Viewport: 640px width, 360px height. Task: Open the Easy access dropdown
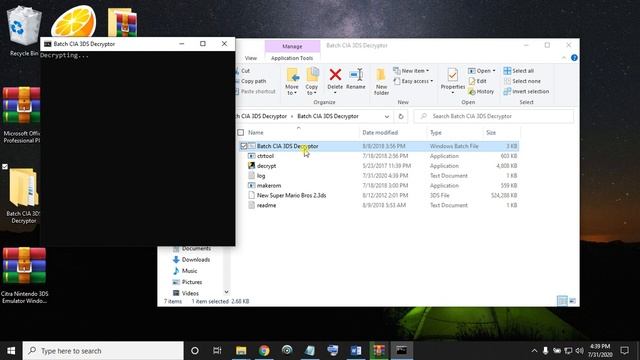coord(413,81)
